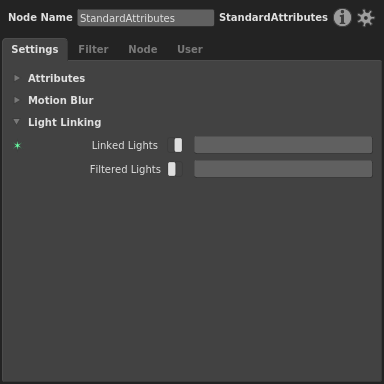The height and width of the screenshot is (384, 384).
Task: Click the Node Name text field
Action: (x=146, y=18)
